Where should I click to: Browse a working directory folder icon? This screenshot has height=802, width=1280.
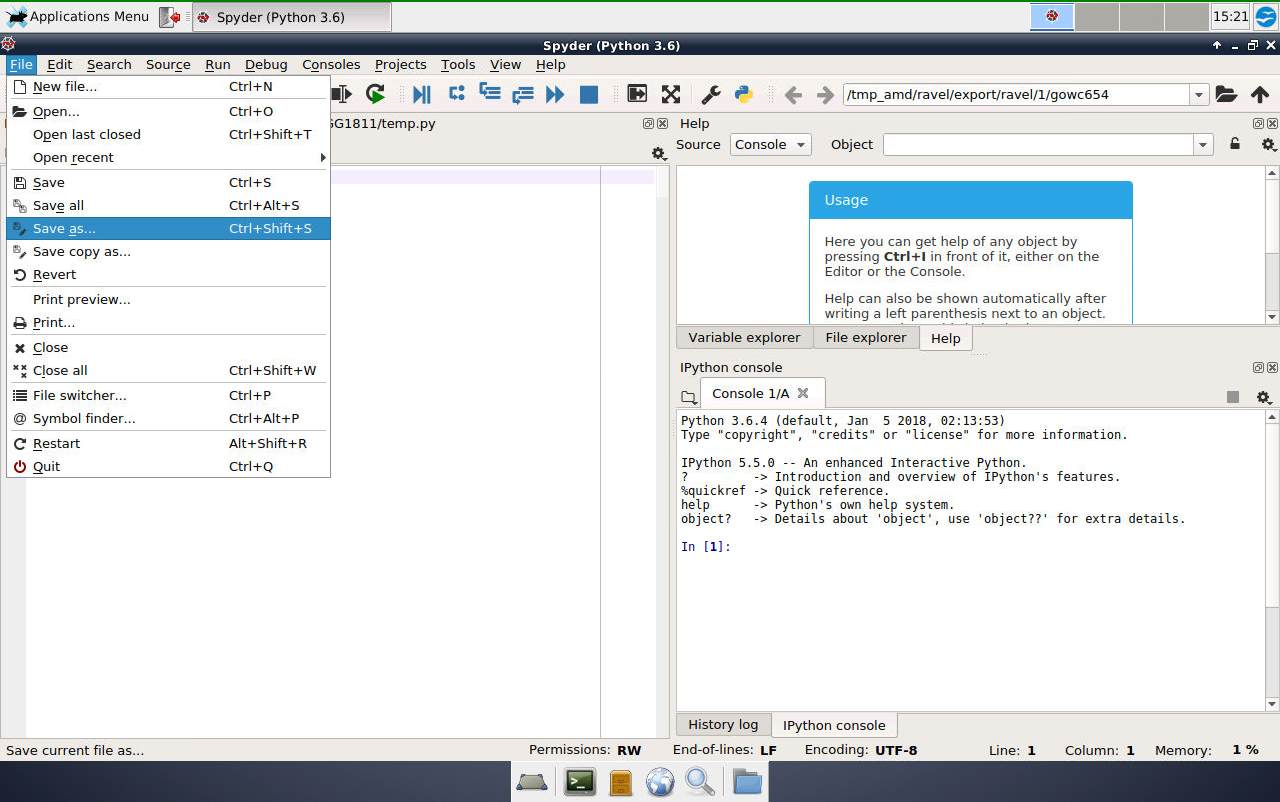1226,94
